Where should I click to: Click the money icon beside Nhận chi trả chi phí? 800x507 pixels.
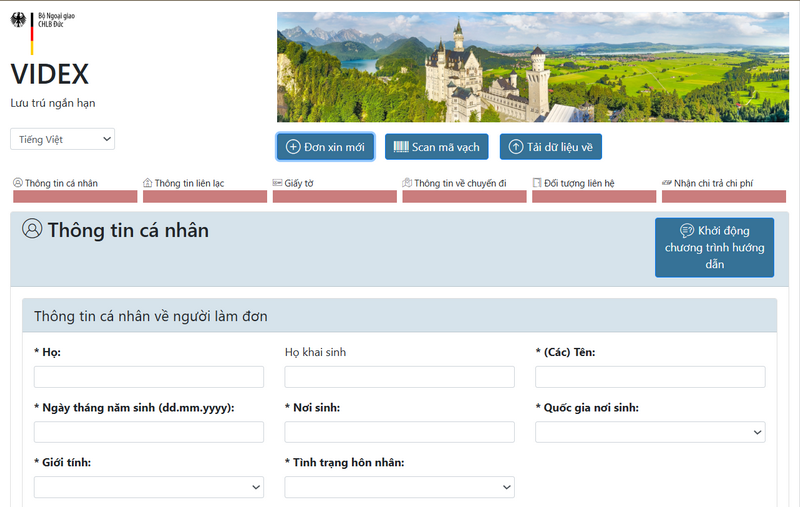pos(667,183)
